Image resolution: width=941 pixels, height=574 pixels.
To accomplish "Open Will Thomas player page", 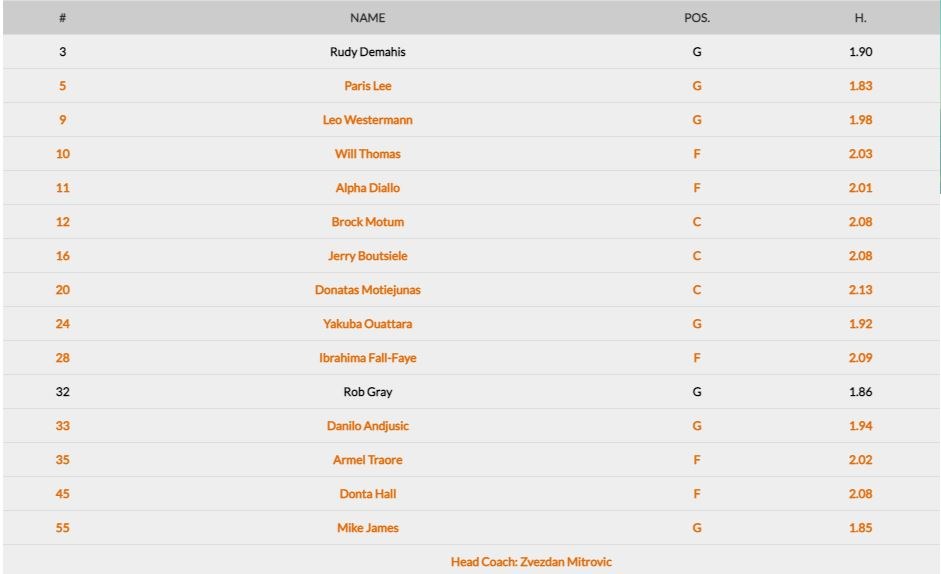I will pyautogui.click(x=367, y=154).
